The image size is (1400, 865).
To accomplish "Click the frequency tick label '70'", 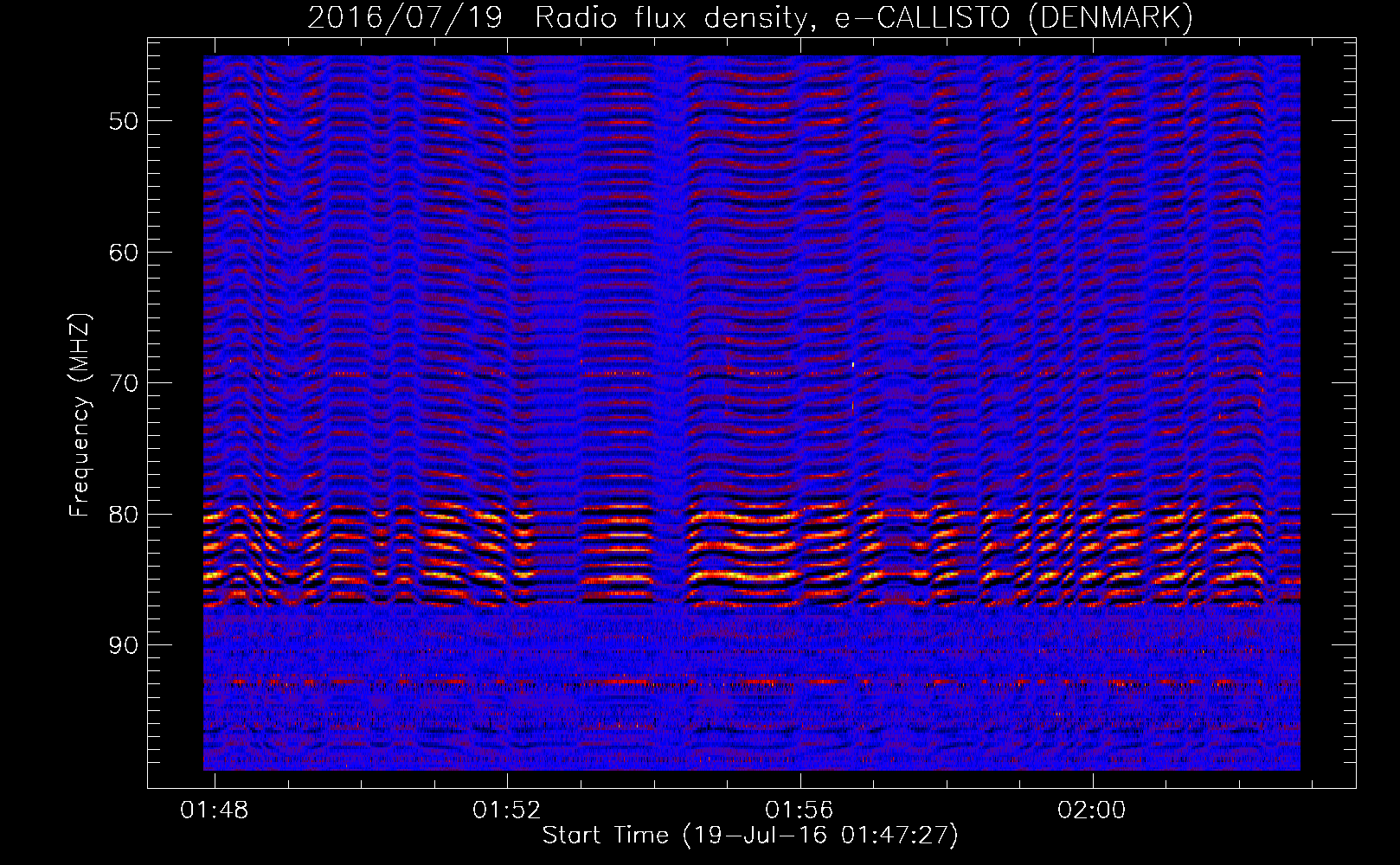I will coord(123,383).
